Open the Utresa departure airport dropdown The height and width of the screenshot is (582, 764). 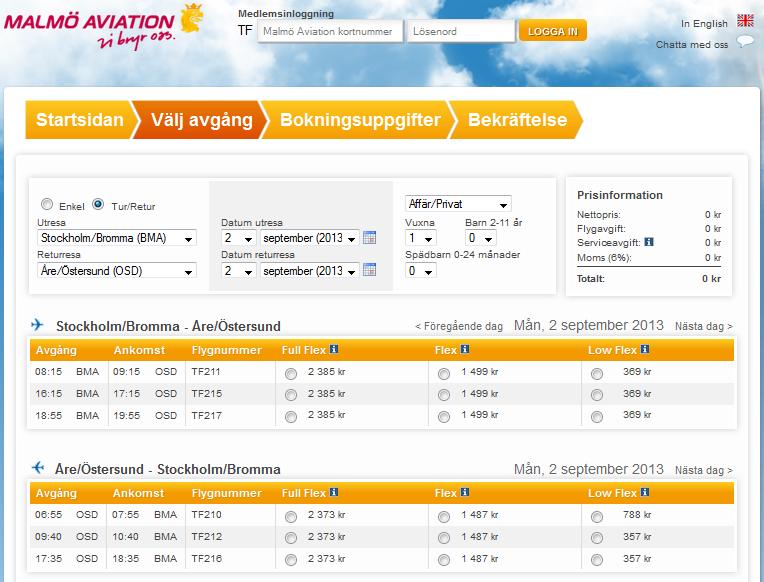116,238
